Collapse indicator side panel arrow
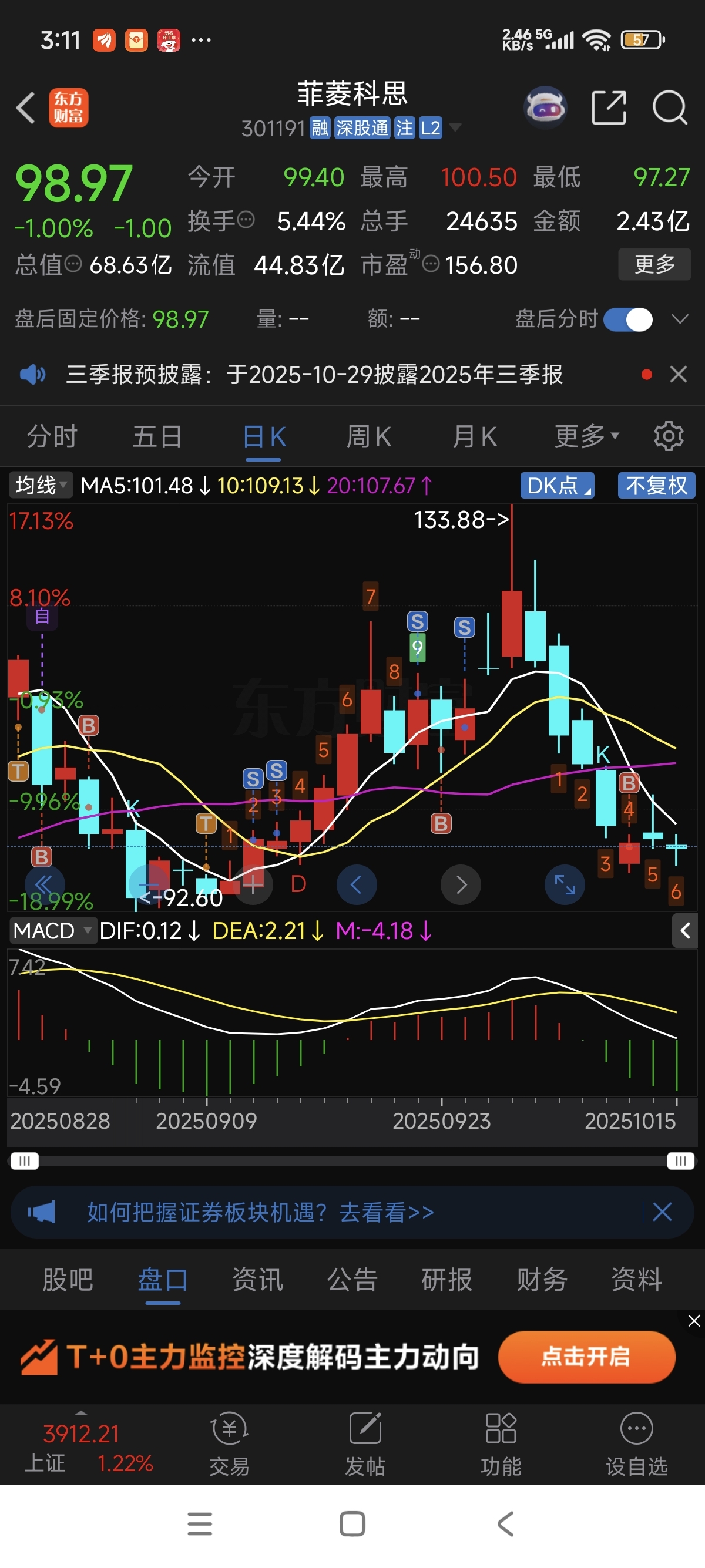705x1568 pixels. (685, 931)
